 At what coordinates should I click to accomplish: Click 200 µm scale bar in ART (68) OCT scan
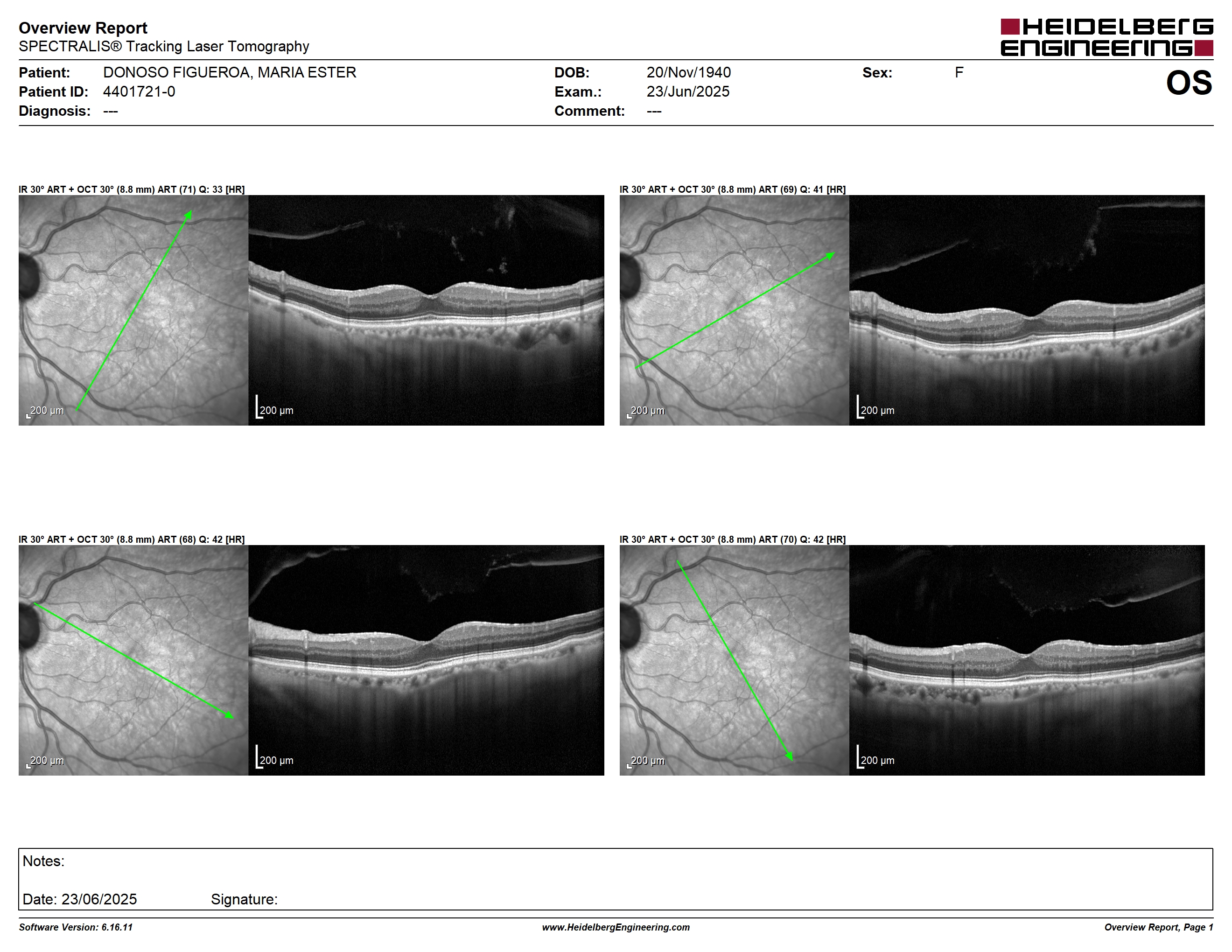pos(275,757)
